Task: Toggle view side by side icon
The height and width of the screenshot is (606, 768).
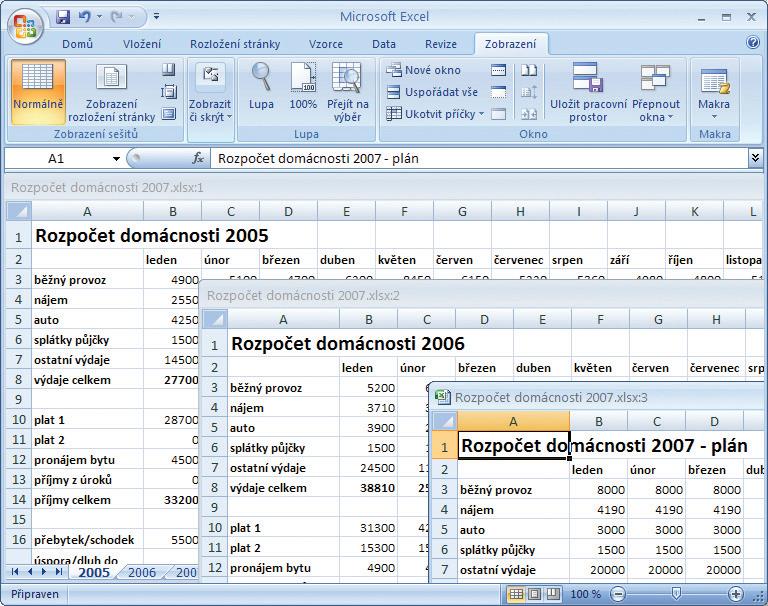Action: coord(529,70)
